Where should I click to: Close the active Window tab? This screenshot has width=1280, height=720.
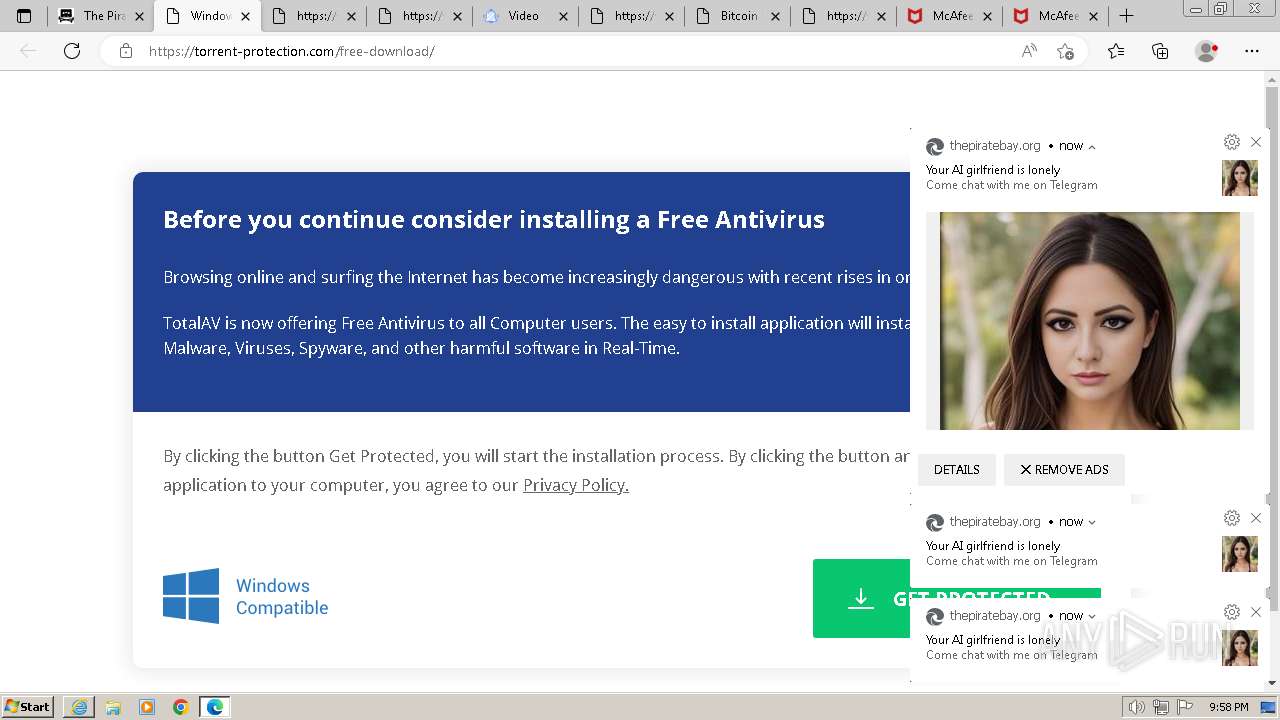[246, 16]
